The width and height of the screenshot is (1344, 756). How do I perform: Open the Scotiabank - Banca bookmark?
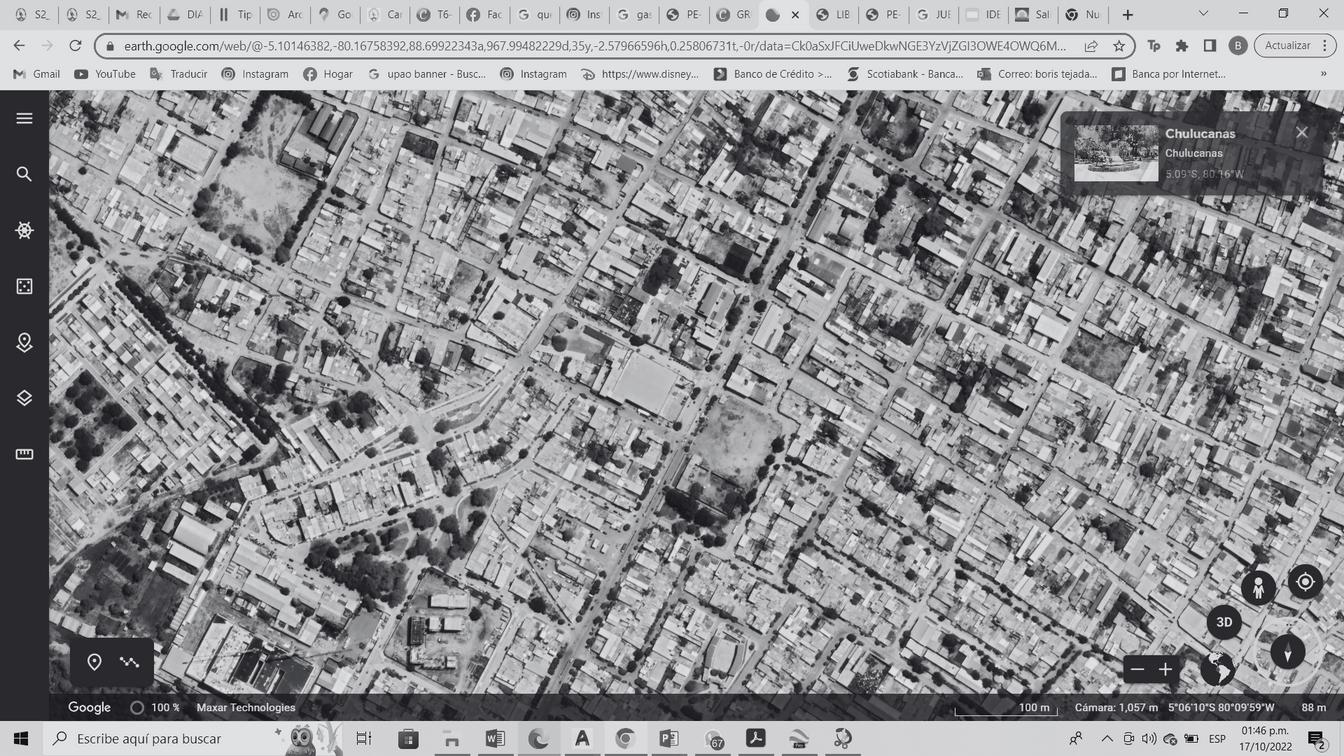[905, 74]
